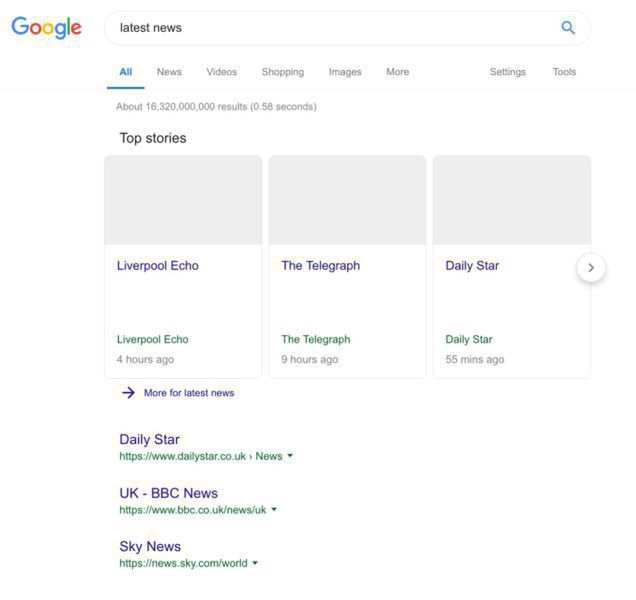Image resolution: width=636 pixels, height=600 pixels.
Task: Click the Liverpool Echo story thumbnail
Action: point(183,200)
